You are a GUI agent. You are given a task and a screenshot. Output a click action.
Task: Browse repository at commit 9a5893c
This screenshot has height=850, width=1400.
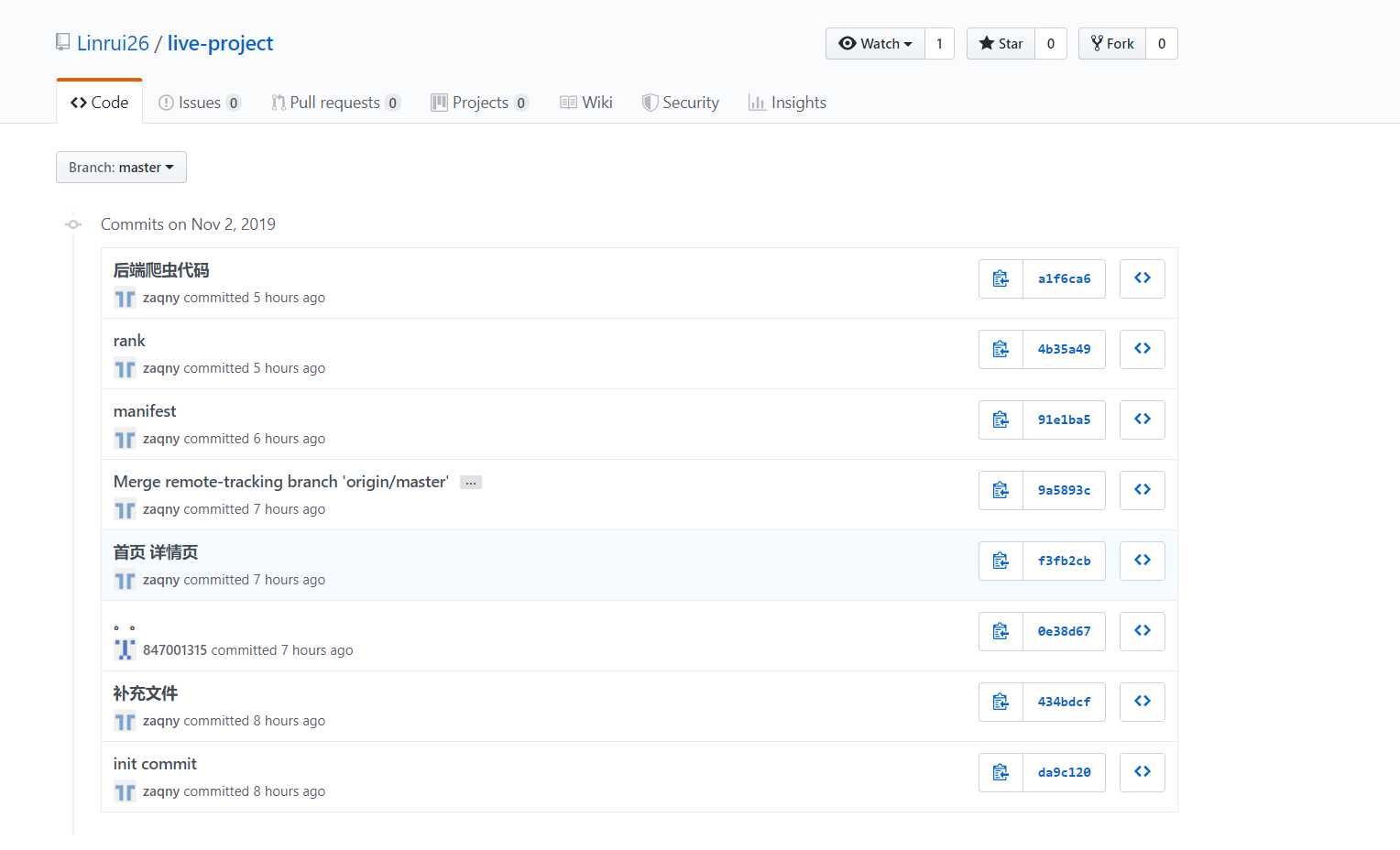[1142, 490]
